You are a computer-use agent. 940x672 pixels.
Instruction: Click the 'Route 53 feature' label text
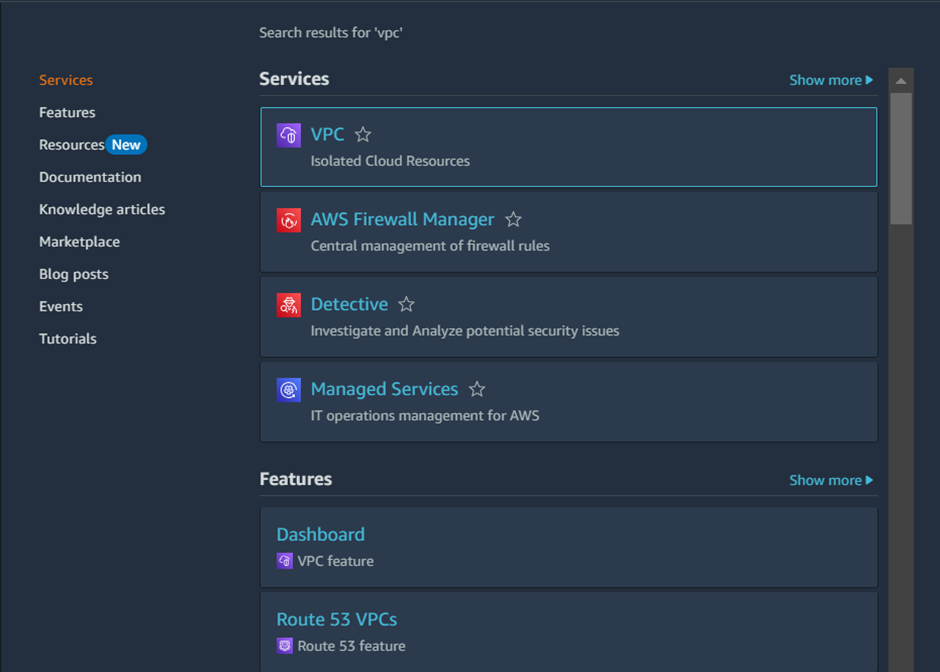point(351,646)
